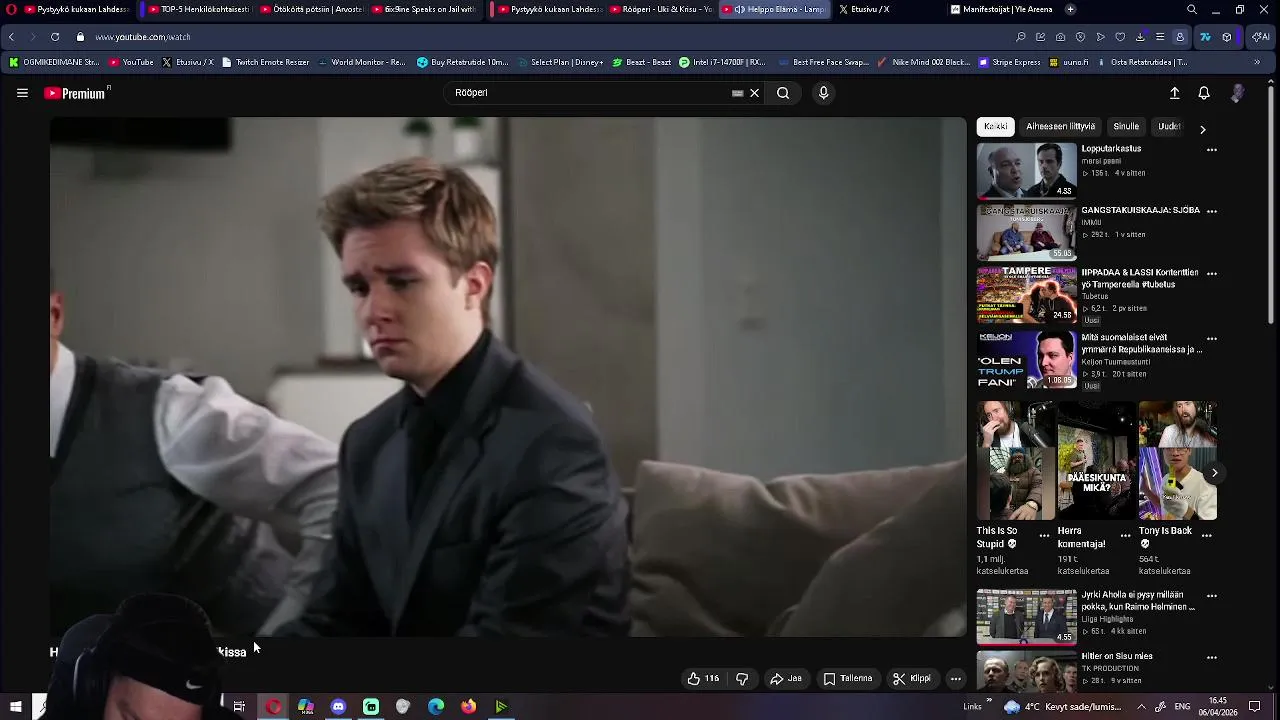Viewport: 1280px width, 720px height.
Task: Open a new browser tab with plus
Action: [x=1070, y=9]
